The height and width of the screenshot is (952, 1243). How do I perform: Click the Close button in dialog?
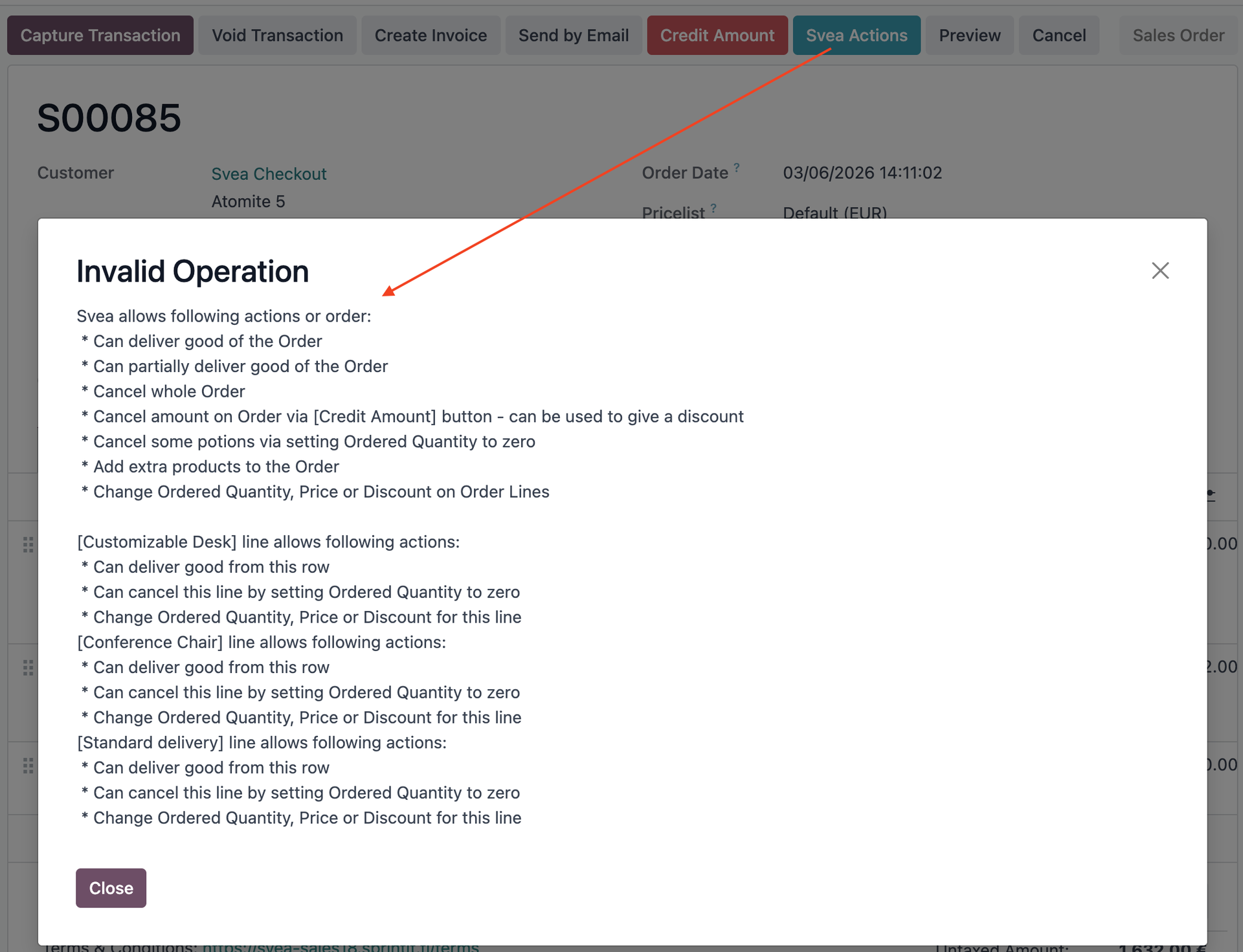111,888
